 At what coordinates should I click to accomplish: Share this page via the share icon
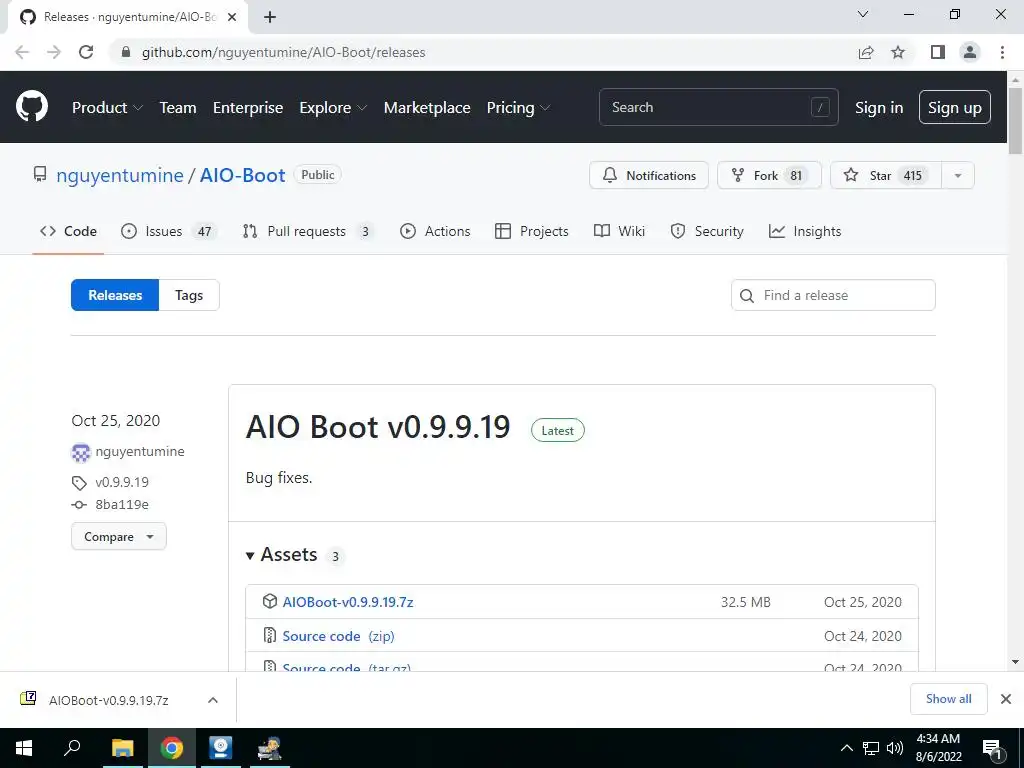(866, 52)
